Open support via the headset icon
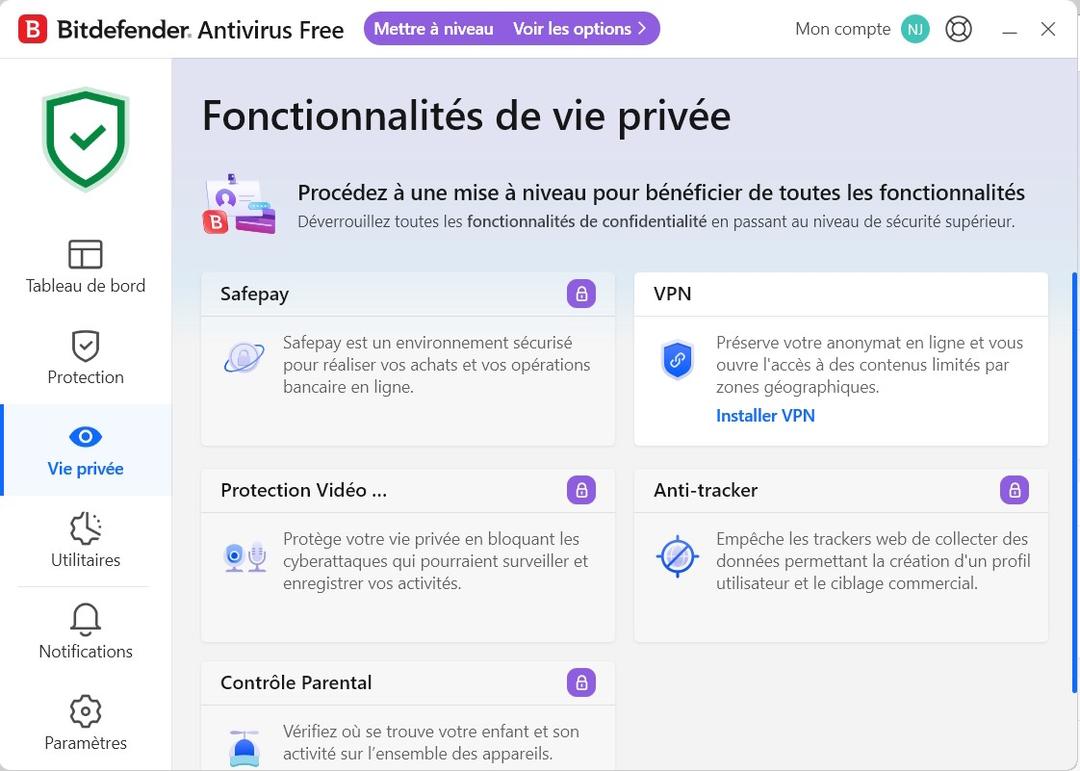Viewport: 1080px width, 771px height. coord(958,29)
